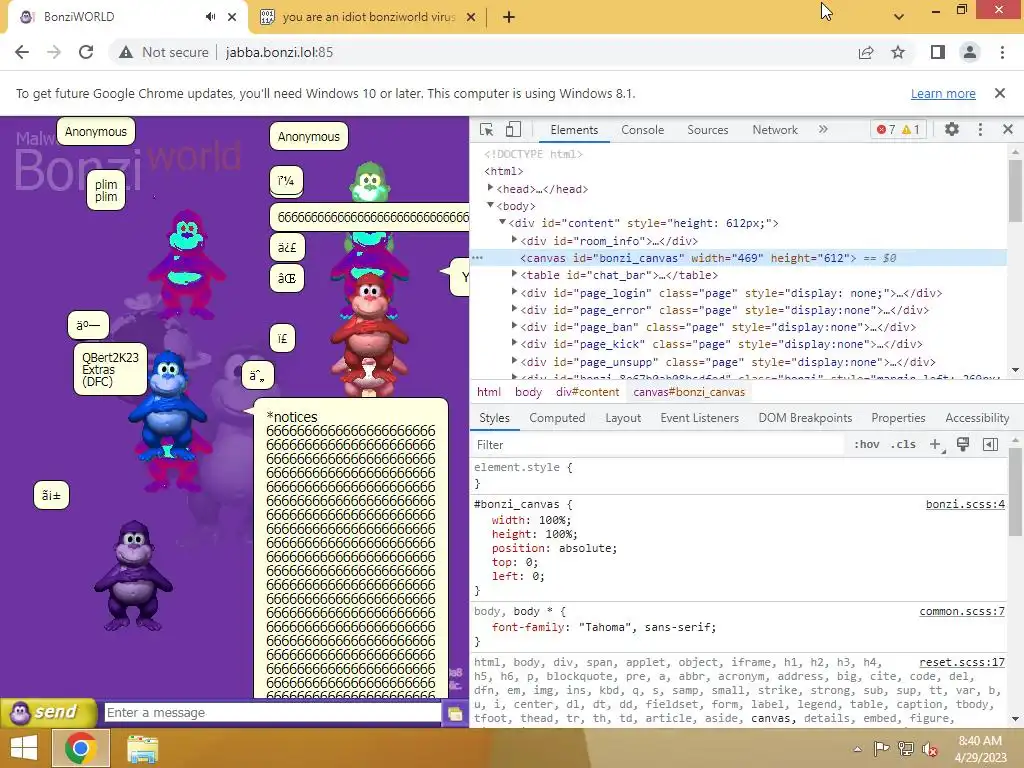Image resolution: width=1024 pixels, height=768 pixels.
Task: Expand the page_login div node
Action: click(514, 292)
